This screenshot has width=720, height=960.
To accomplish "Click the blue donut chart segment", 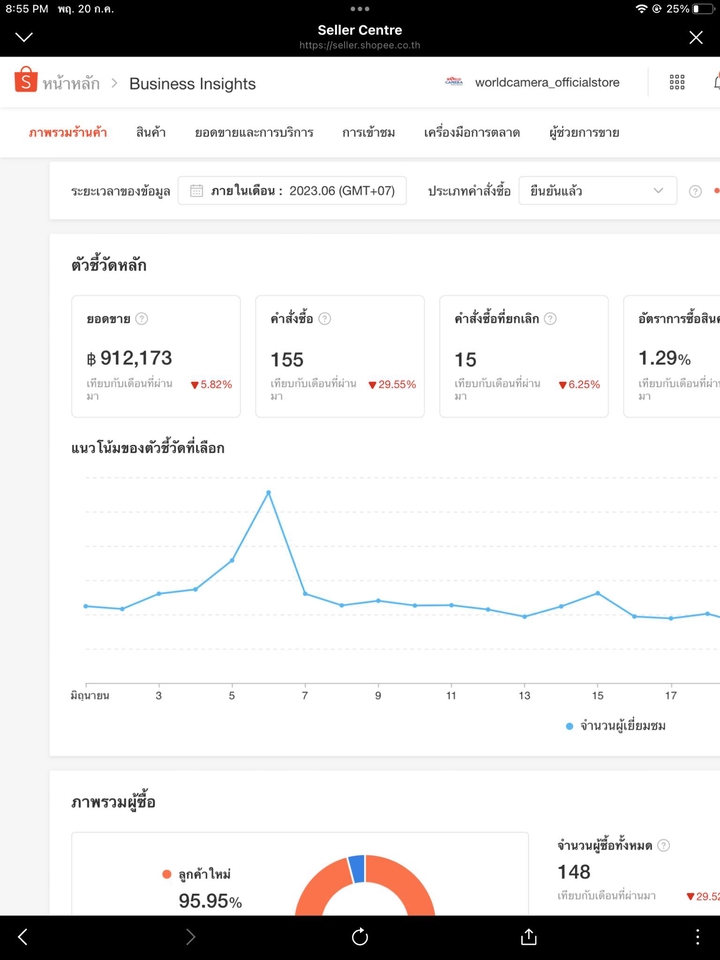I will (x=357, y=869).
